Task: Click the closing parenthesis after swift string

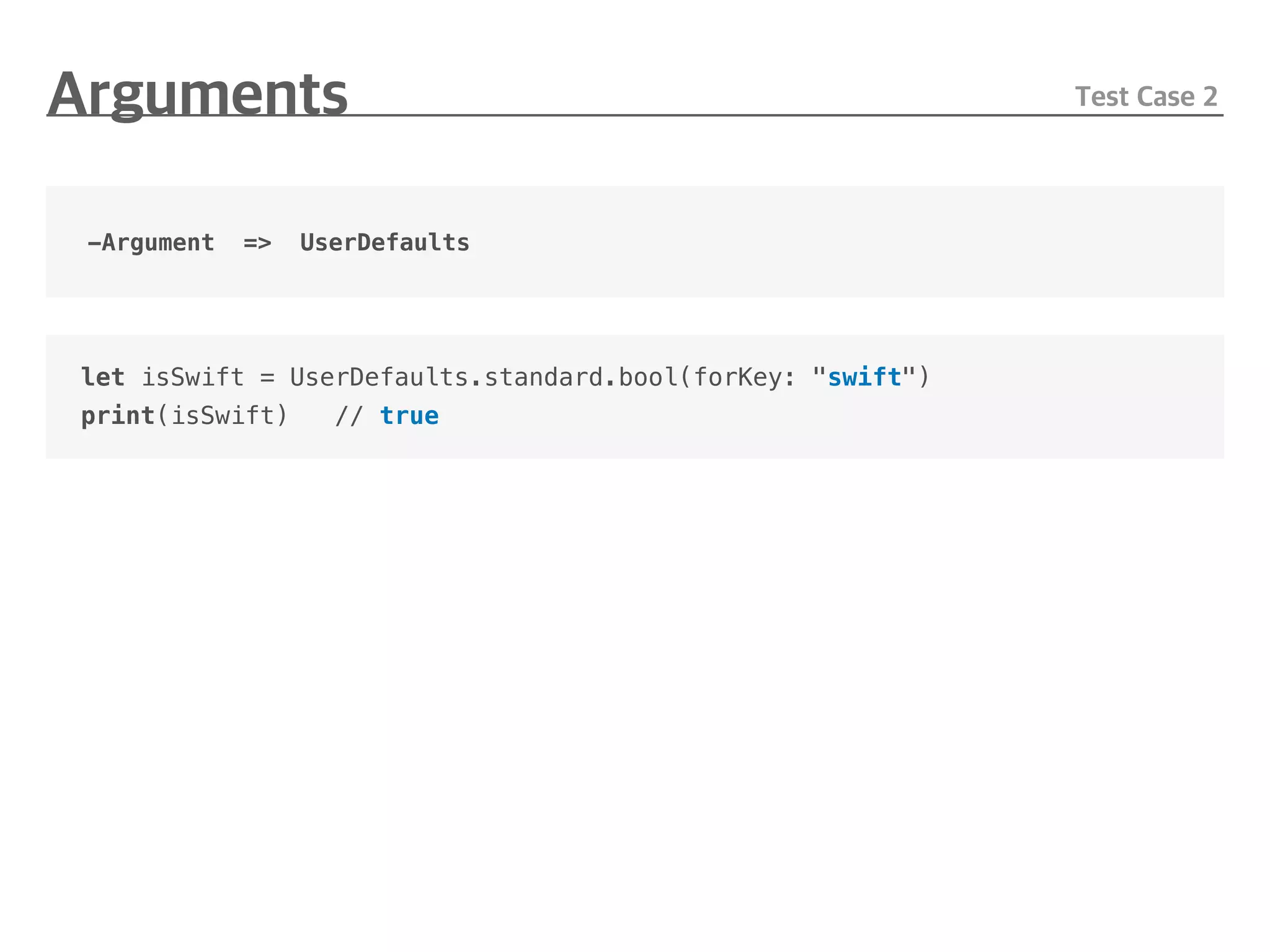Action: [x=924, y=377]
